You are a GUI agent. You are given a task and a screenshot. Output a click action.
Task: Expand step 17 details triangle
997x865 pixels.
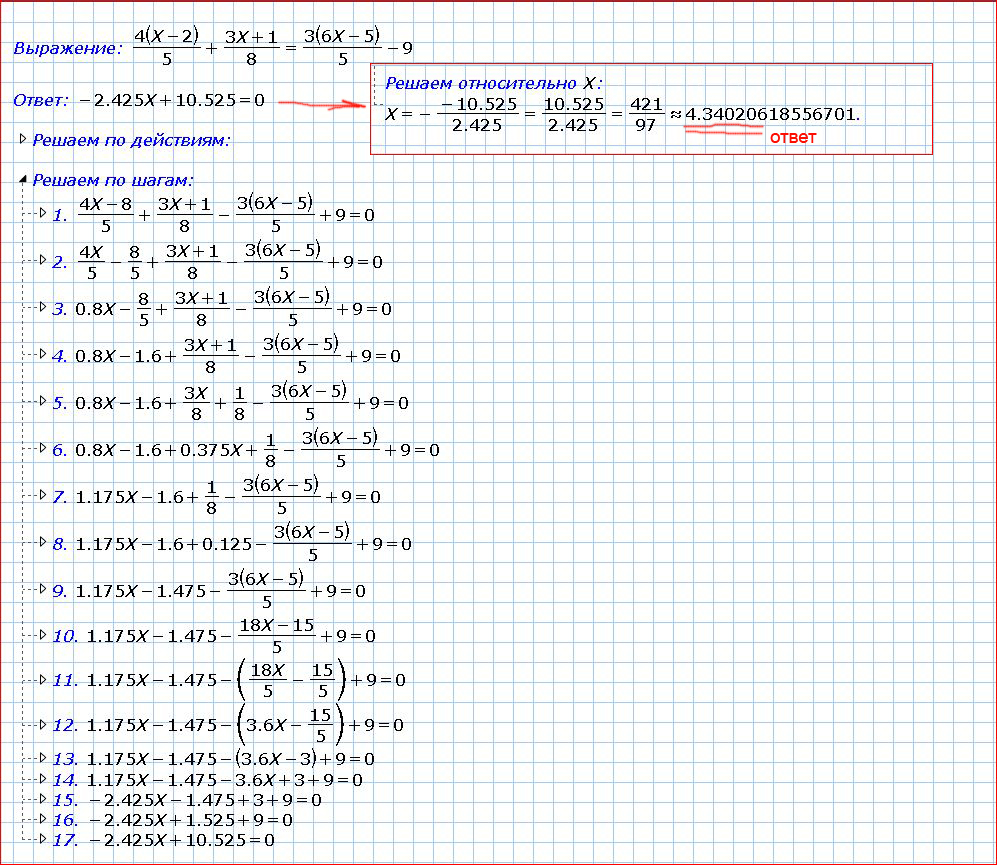point(43,839)
